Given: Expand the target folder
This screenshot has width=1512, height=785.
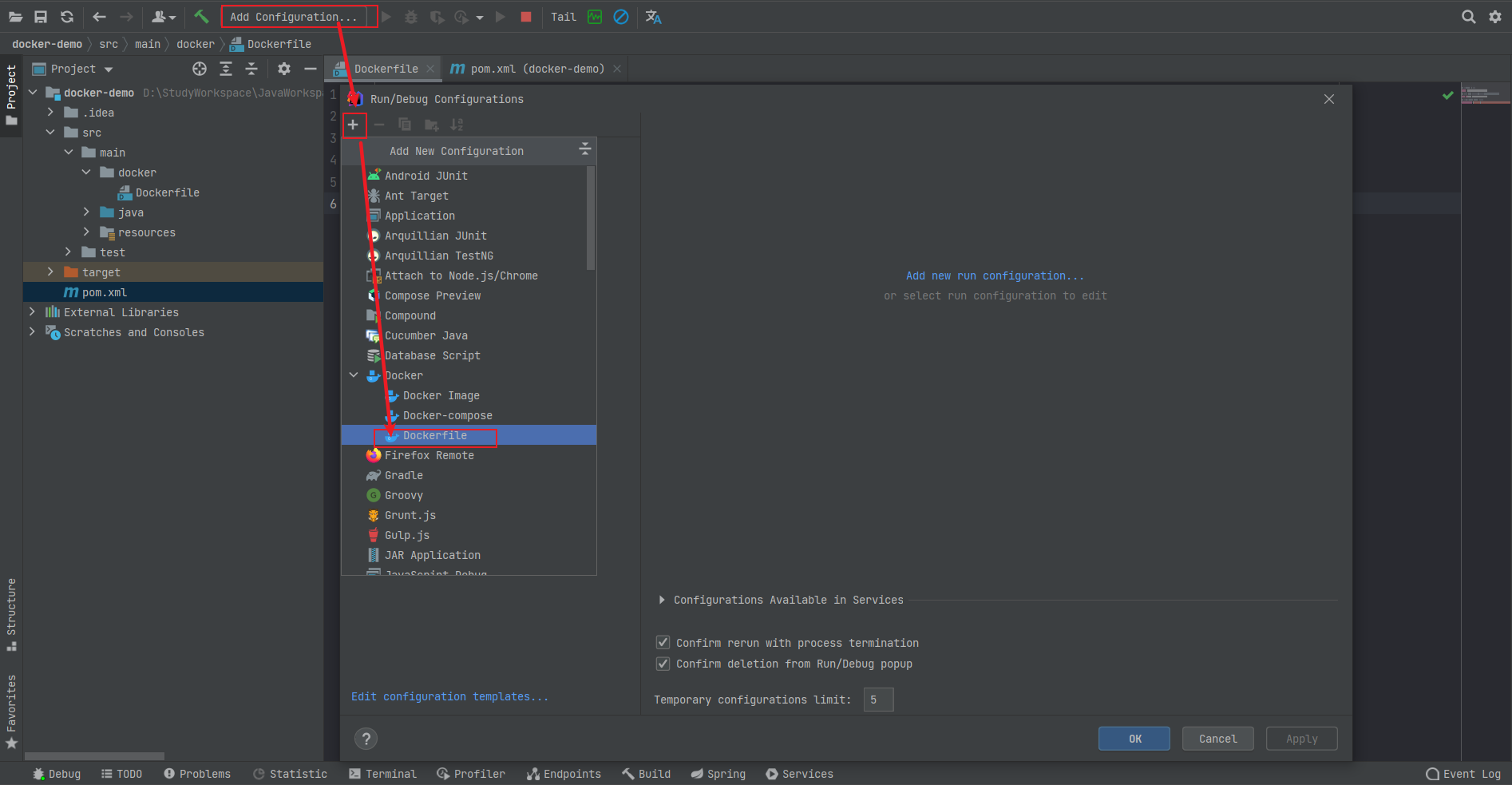Looking at the screenshot, I should pyautogui.click(x=50, y=272).
